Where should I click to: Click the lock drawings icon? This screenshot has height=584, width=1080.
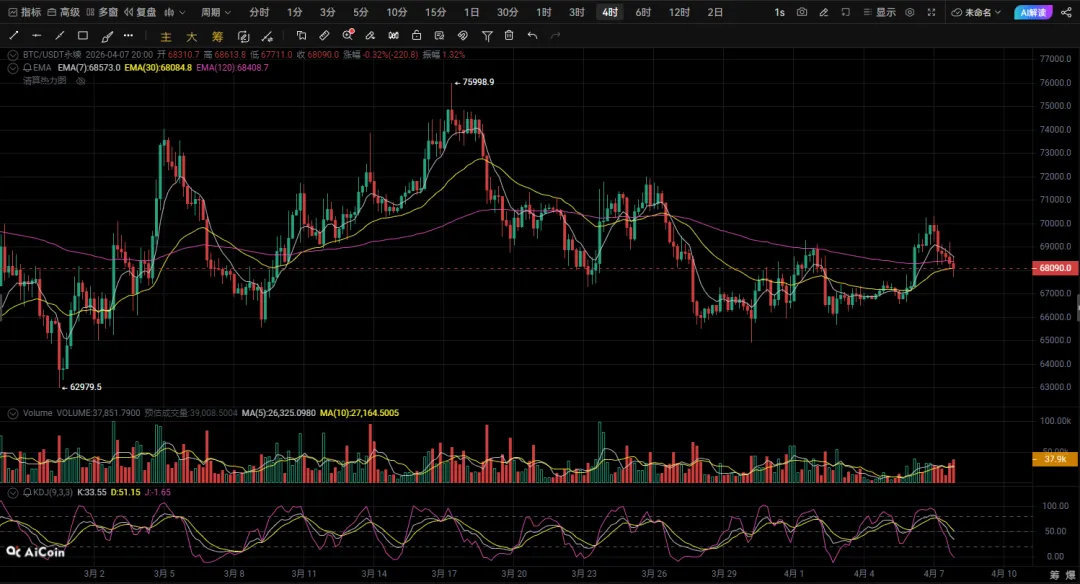coord(416,35)
